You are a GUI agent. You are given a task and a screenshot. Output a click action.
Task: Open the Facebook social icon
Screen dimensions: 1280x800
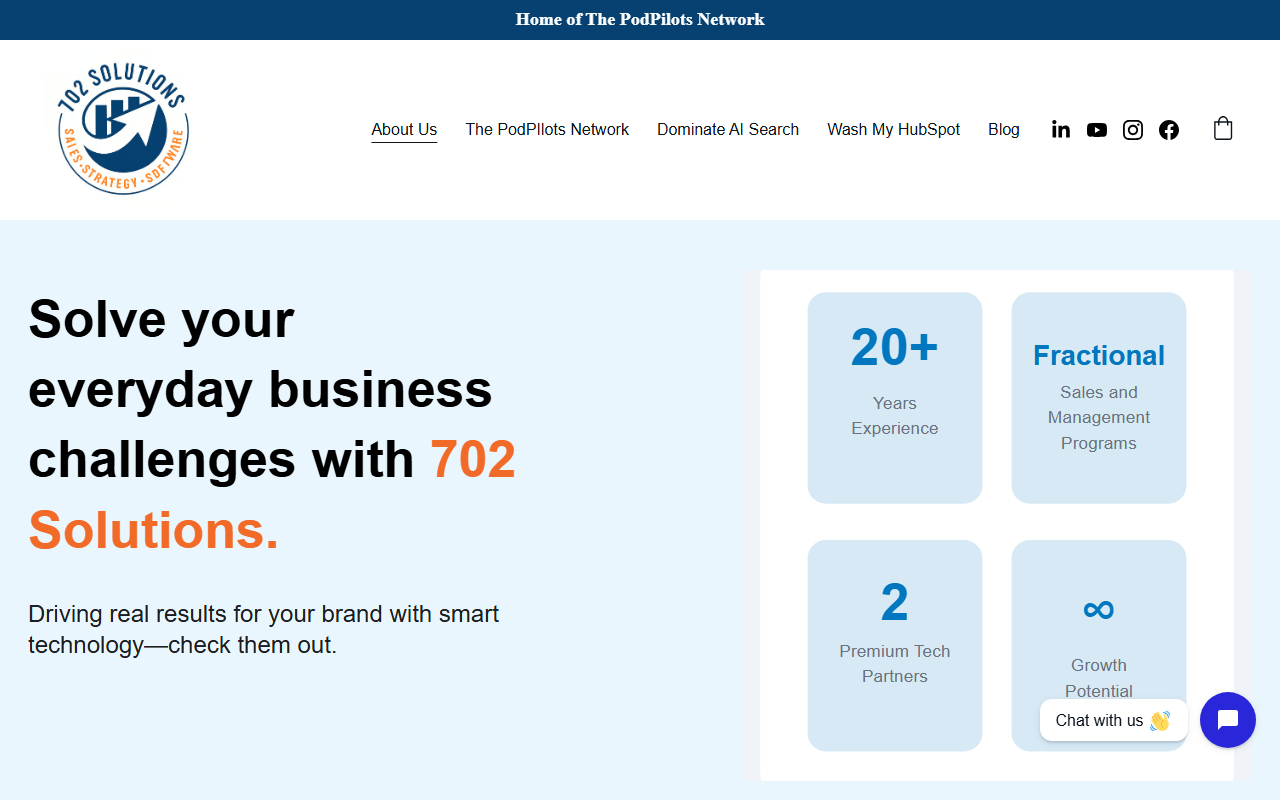click(x=1169, y=130)
